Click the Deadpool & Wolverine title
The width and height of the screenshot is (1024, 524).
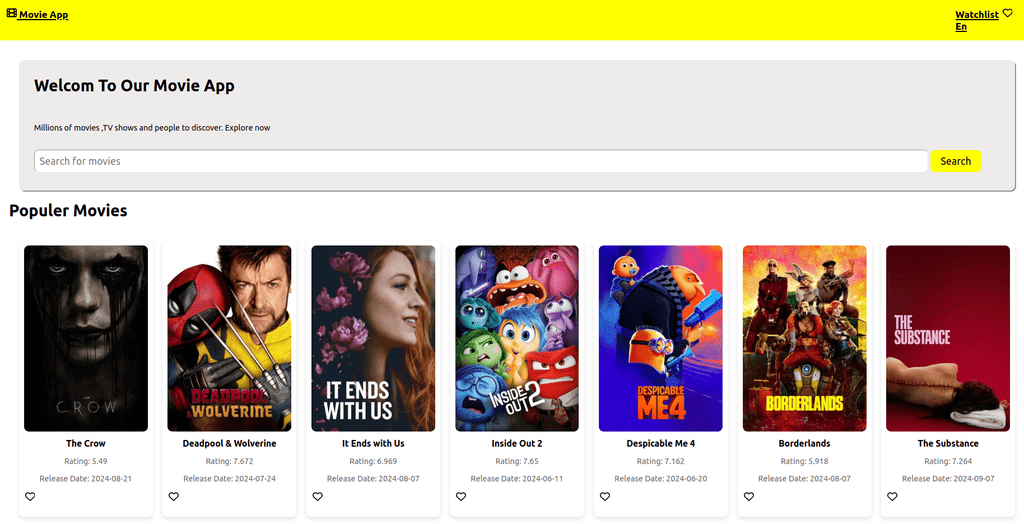tap(229, 444)
